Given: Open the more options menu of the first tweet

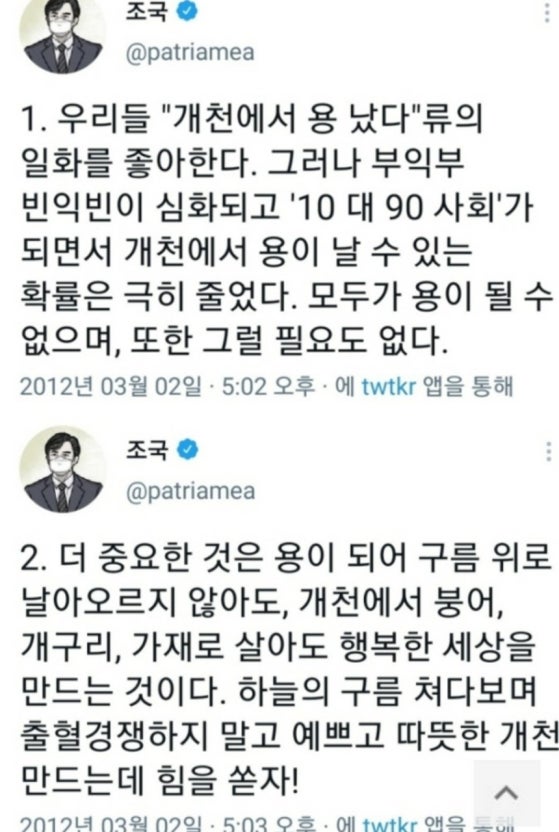Looking at the screenshot, I should click(547, 12).
